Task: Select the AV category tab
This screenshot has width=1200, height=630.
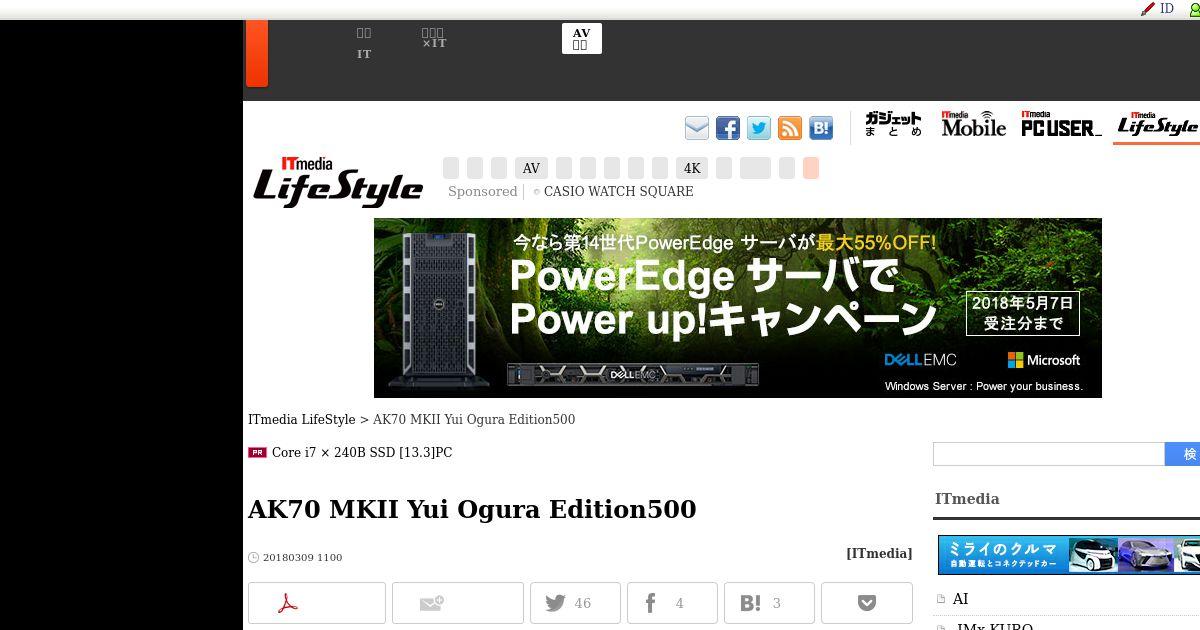Action: coord(531,168)
